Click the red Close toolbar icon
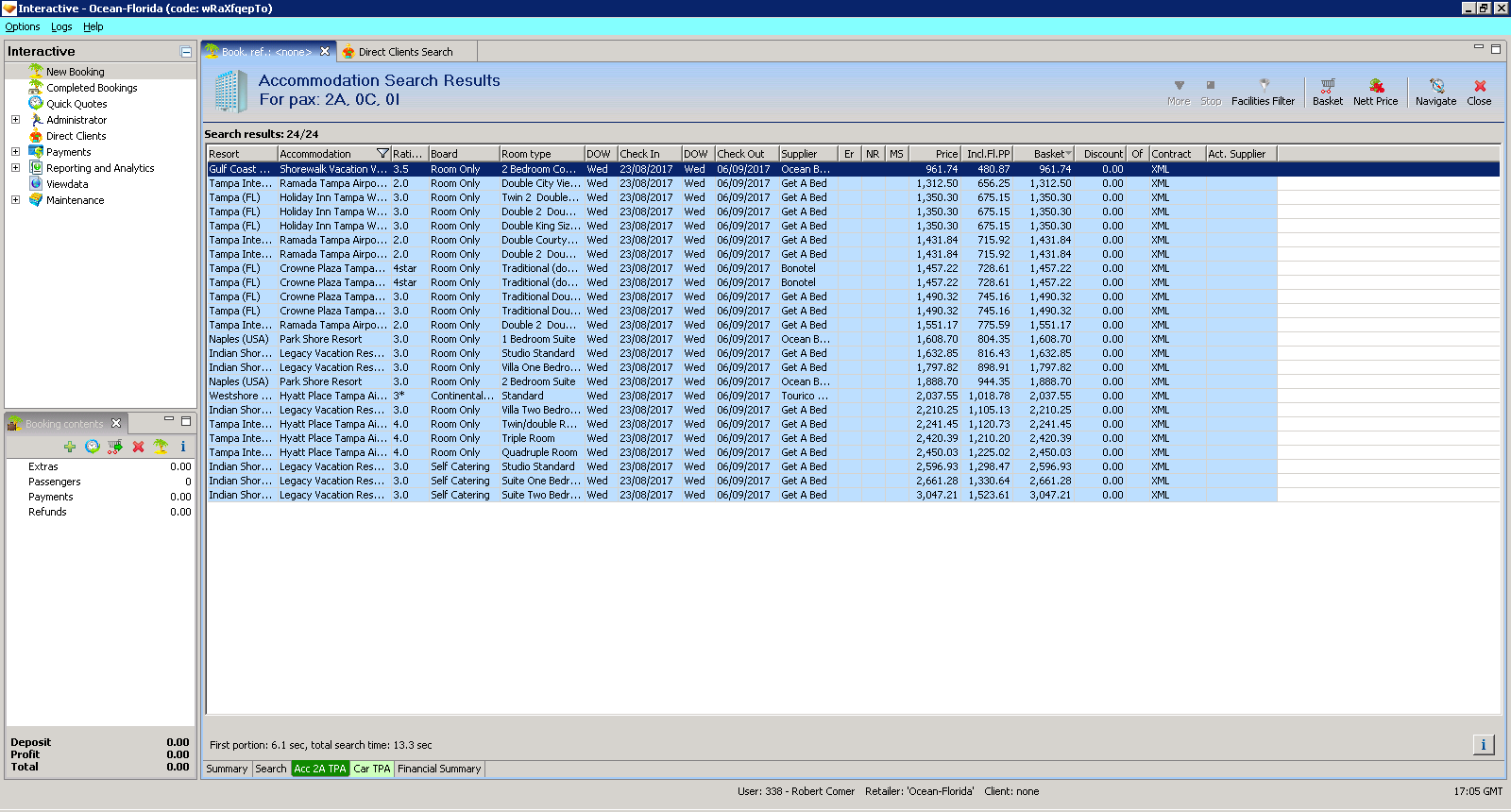 click(1479, 92)
